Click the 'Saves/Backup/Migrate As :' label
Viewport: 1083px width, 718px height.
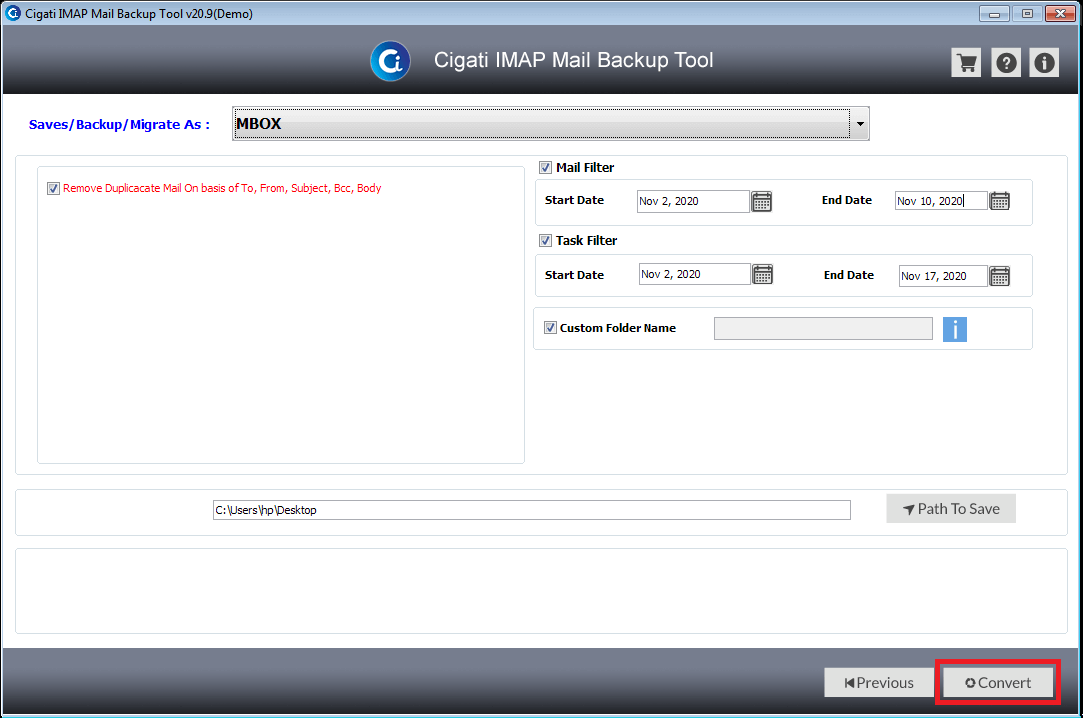pos(119,124)
